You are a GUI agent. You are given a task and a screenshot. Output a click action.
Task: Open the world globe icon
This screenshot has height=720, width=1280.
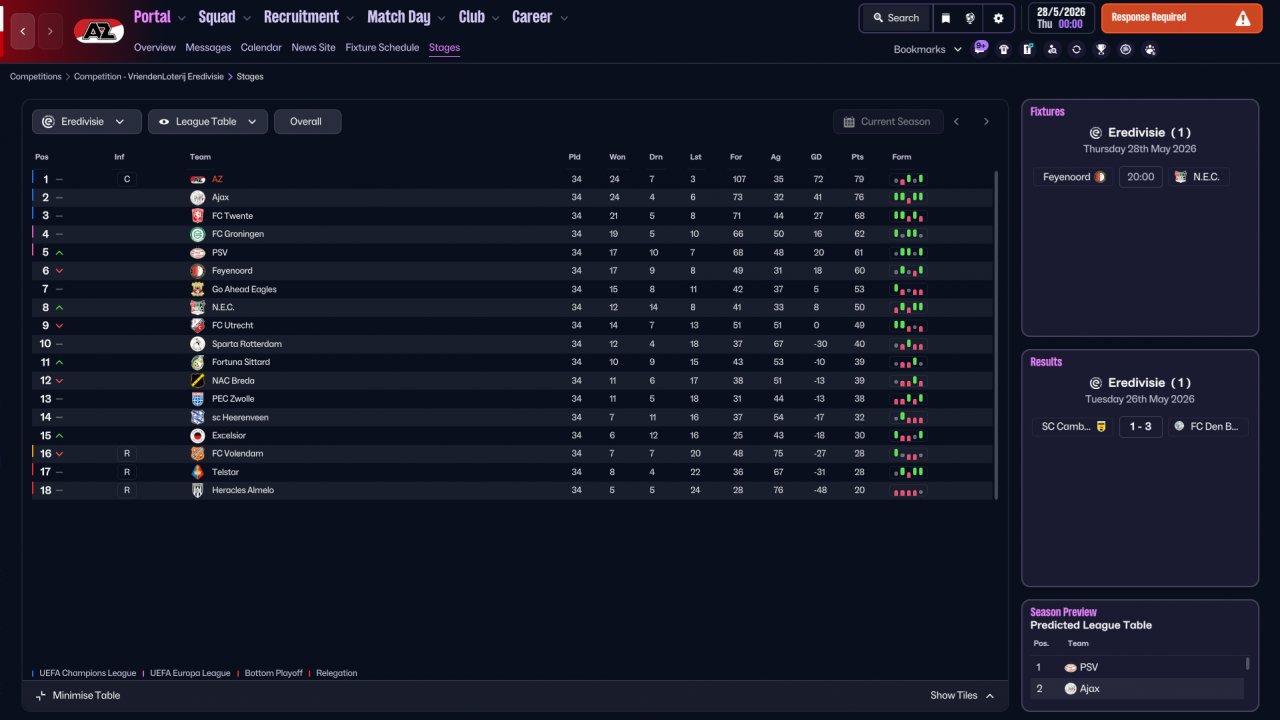click(970, 18)
